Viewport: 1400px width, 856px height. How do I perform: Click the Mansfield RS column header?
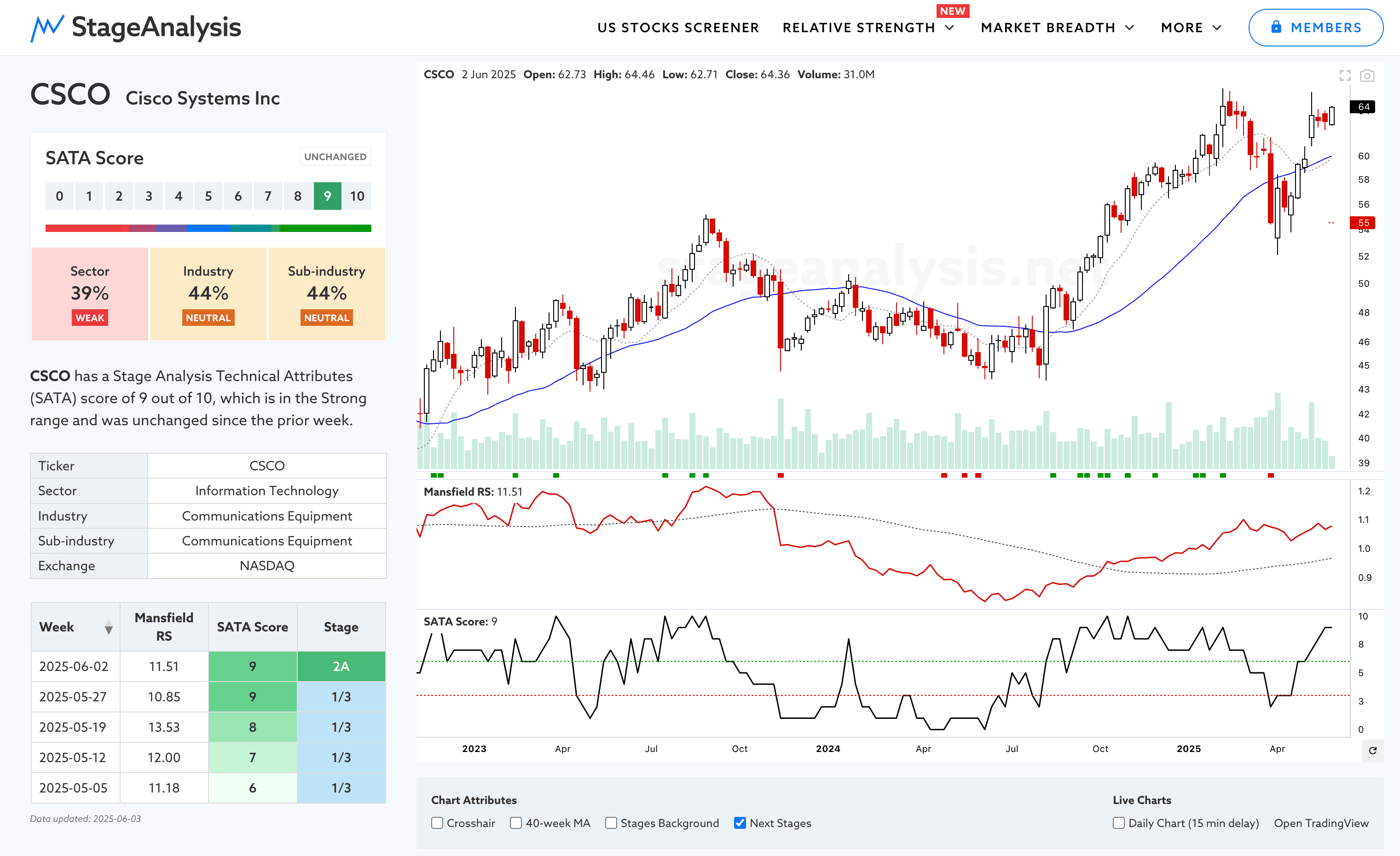point(164,627)
